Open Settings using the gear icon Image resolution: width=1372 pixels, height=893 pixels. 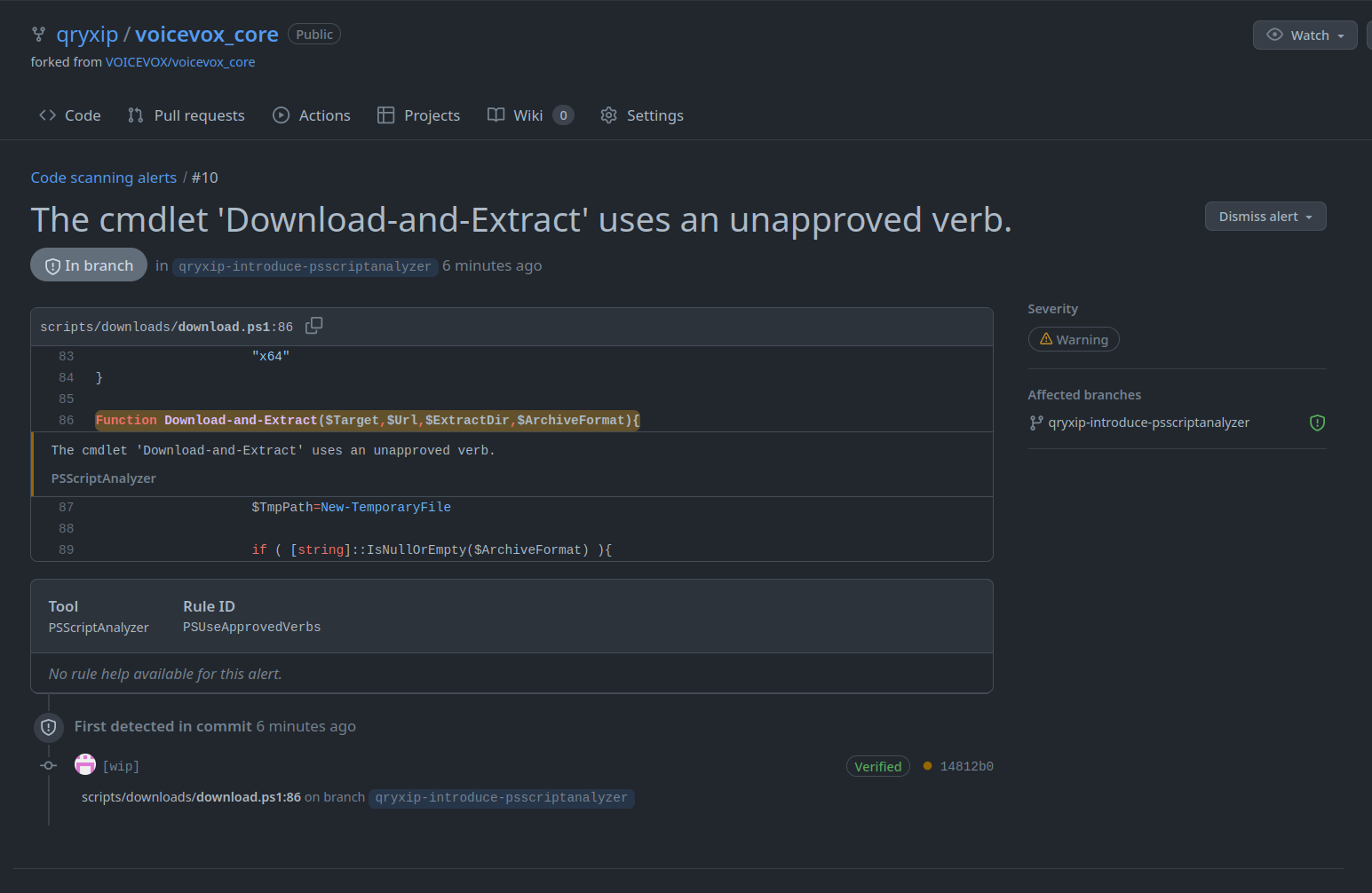608,115
